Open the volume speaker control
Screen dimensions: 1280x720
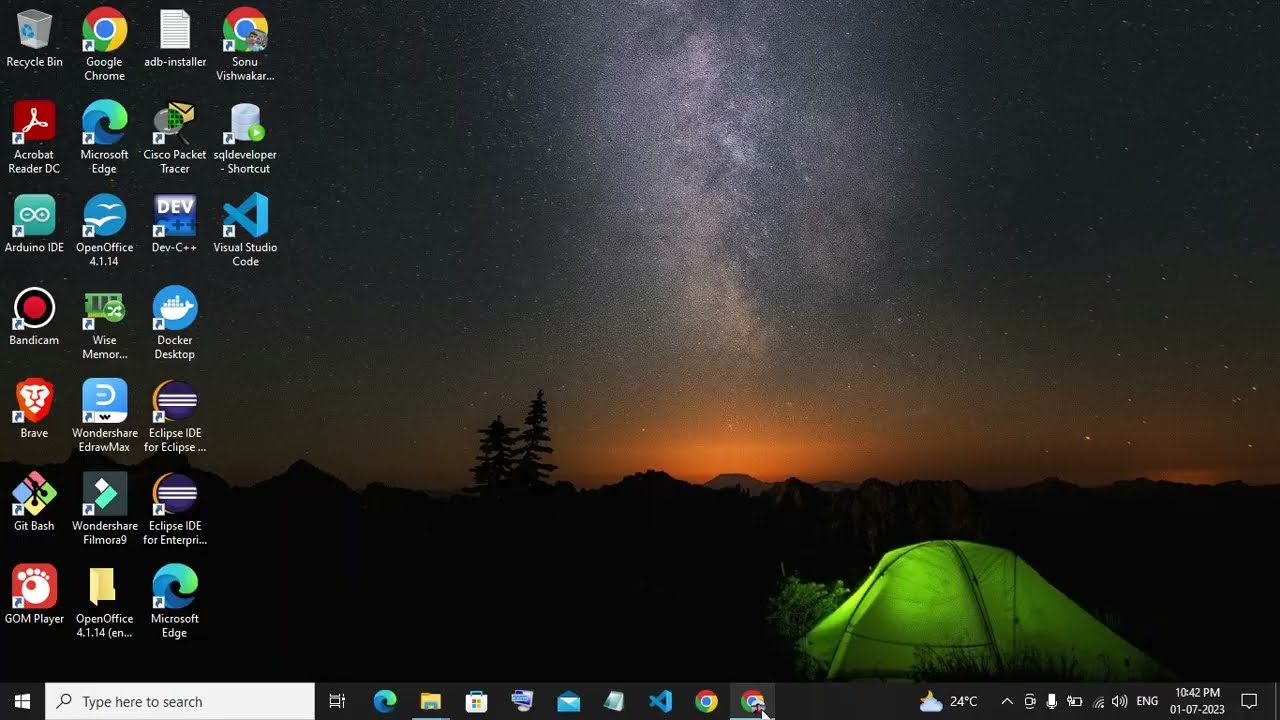(1119, 702)
